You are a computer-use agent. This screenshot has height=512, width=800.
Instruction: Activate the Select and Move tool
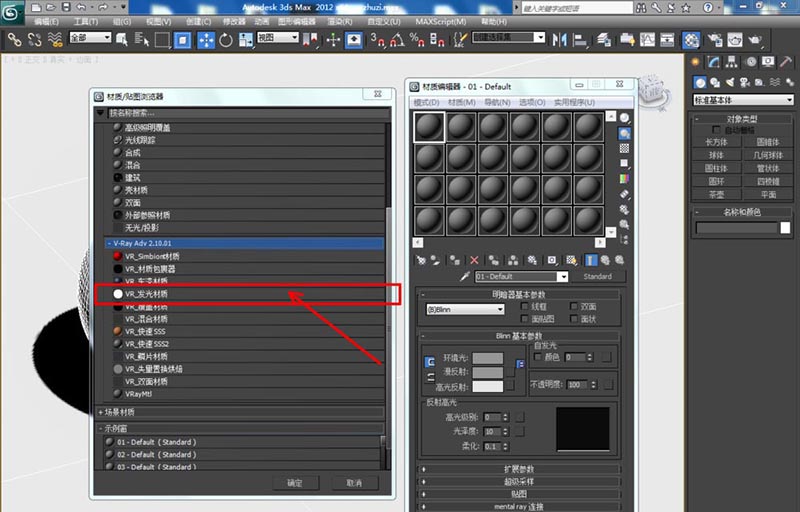coord(206,40)
